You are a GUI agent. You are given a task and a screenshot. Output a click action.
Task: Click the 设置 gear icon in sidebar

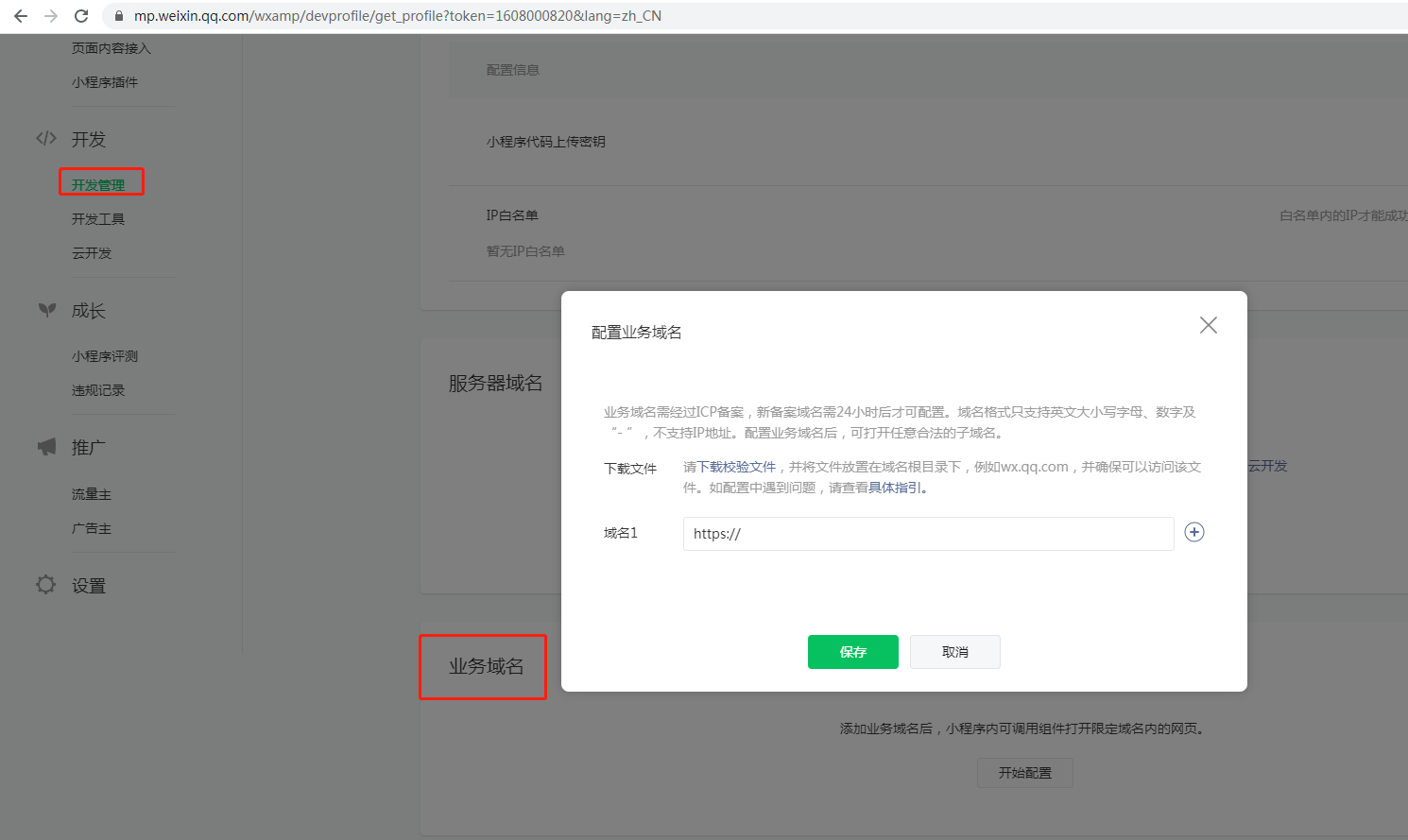click(x=45, y=585)
